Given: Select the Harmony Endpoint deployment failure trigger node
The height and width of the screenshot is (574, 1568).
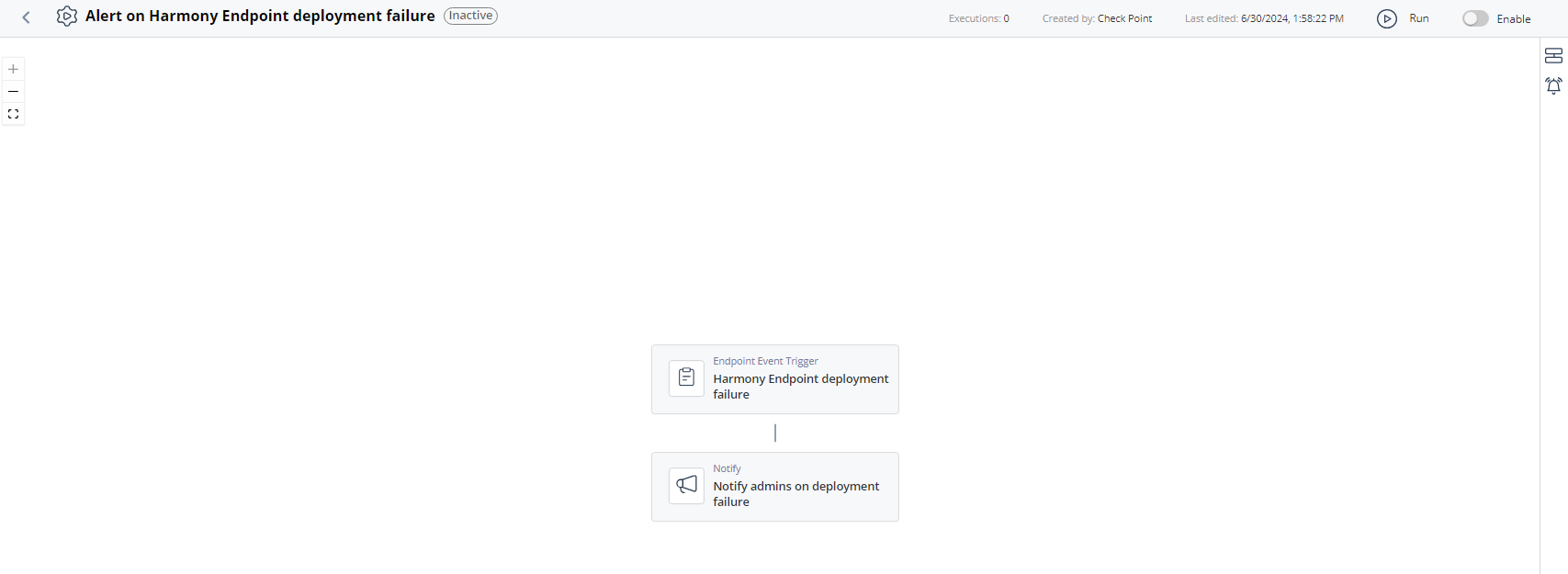Looking at the screenshot, I should (775, 379).
